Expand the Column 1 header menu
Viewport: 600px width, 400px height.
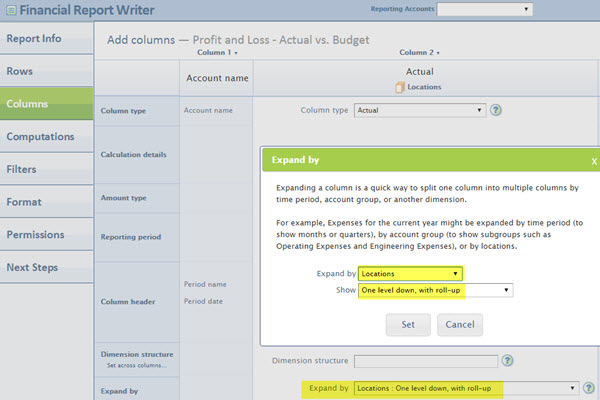coord(217,52)
